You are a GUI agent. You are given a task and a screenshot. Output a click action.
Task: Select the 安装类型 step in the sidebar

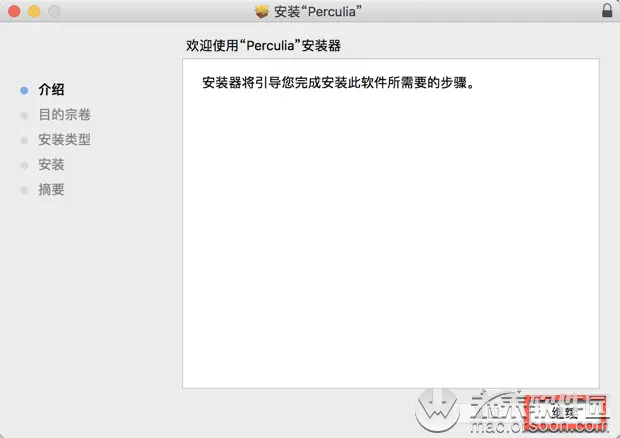(x=64, y=140)
